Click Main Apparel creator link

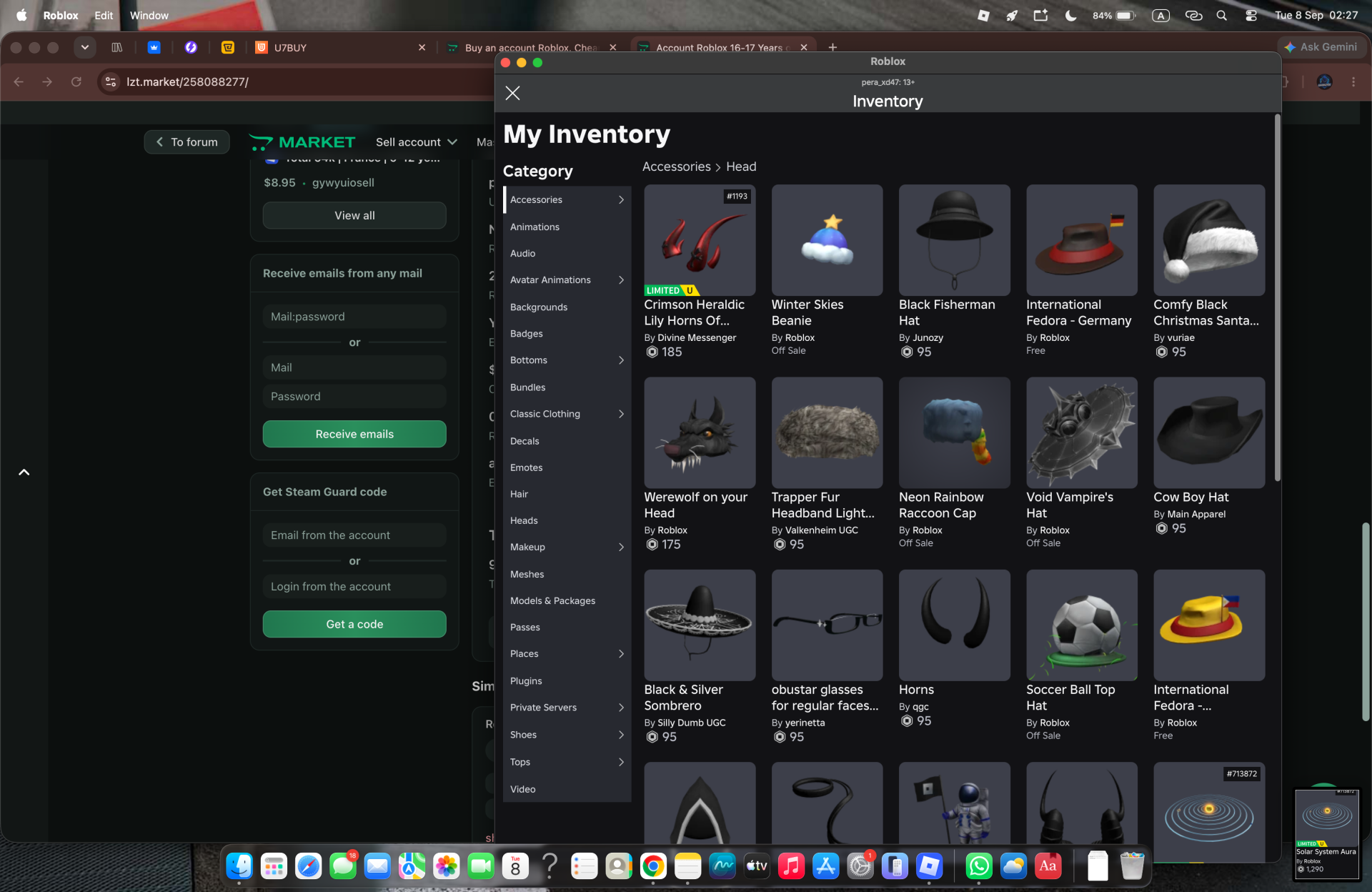point(1196,515)
